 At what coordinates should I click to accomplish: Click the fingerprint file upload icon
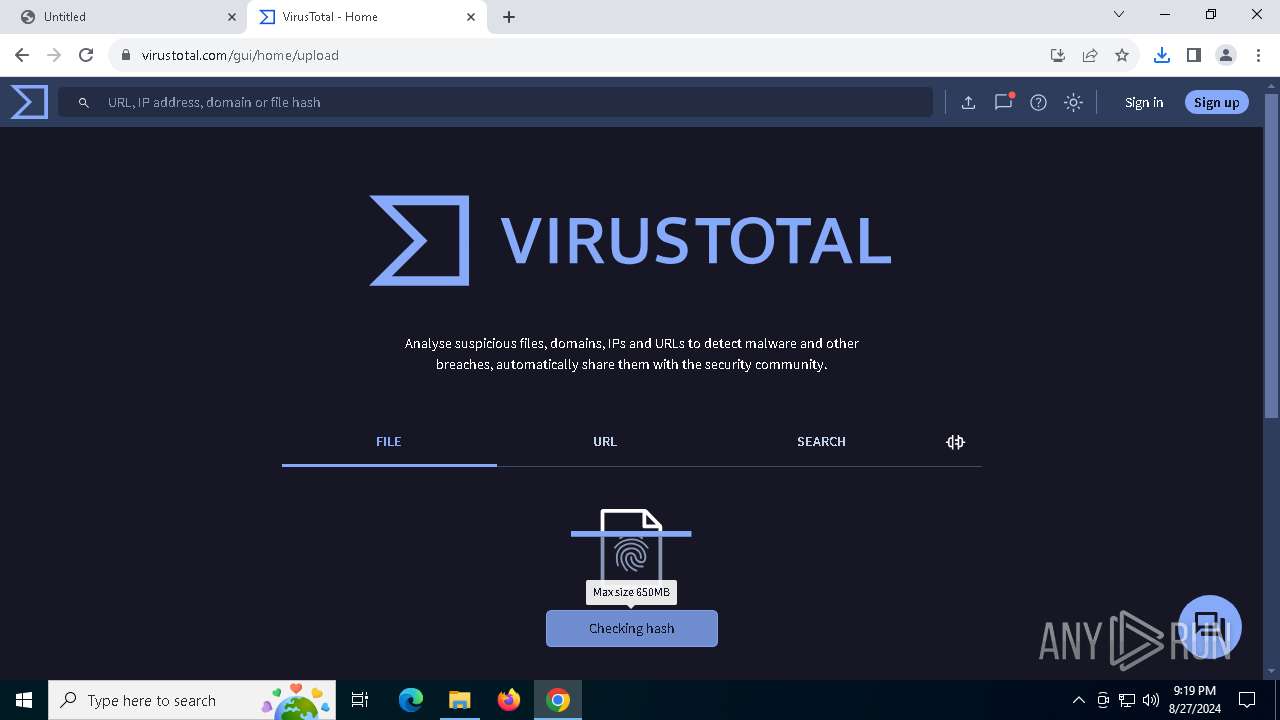pyautogui.click(x=631, y=547)
